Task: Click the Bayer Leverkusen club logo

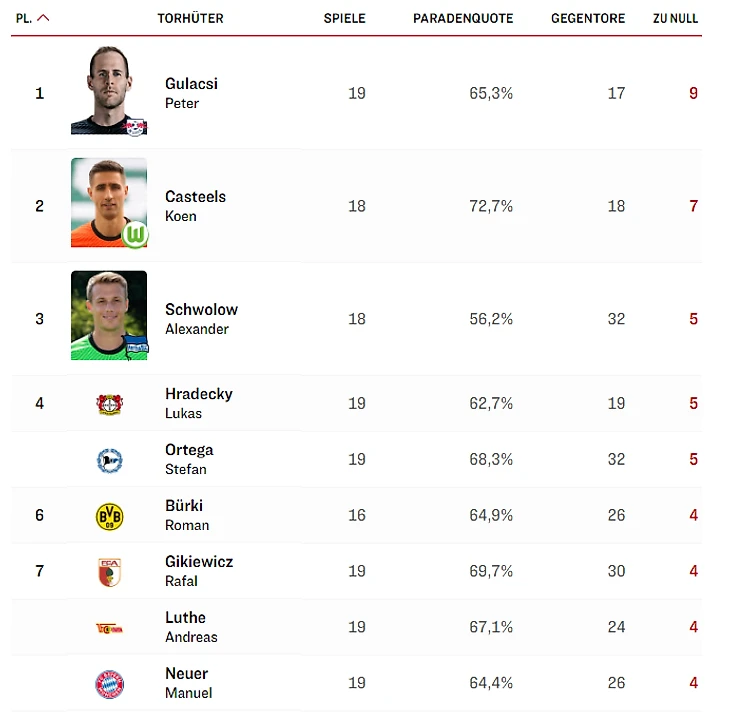Action: 109,404
